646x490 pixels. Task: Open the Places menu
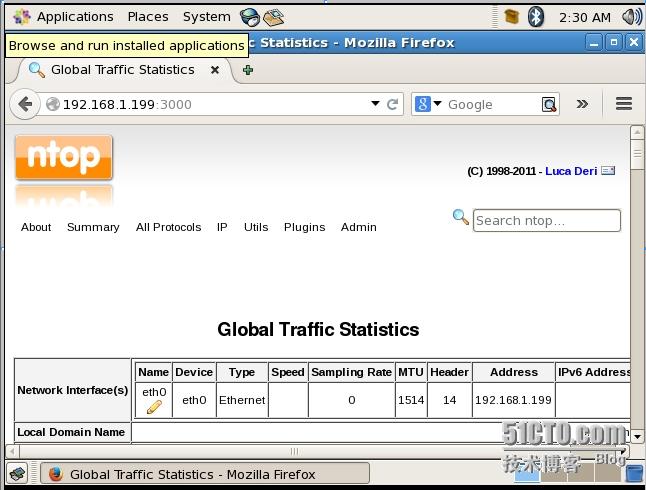[148, 17]
